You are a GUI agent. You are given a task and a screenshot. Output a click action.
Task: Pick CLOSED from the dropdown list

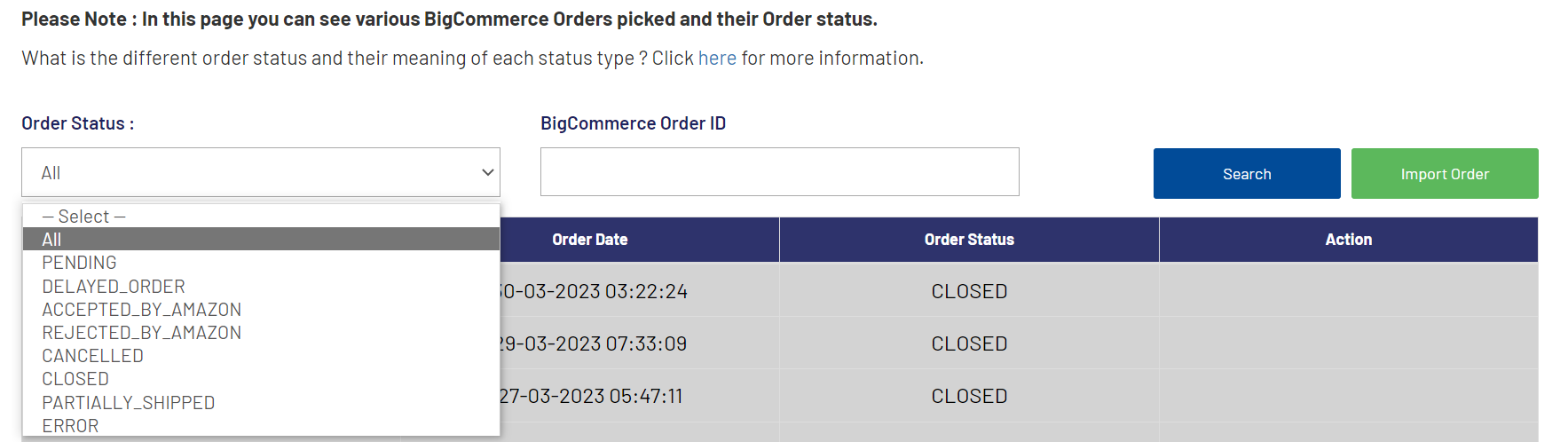pyautogui.click(x=75, y=379)
